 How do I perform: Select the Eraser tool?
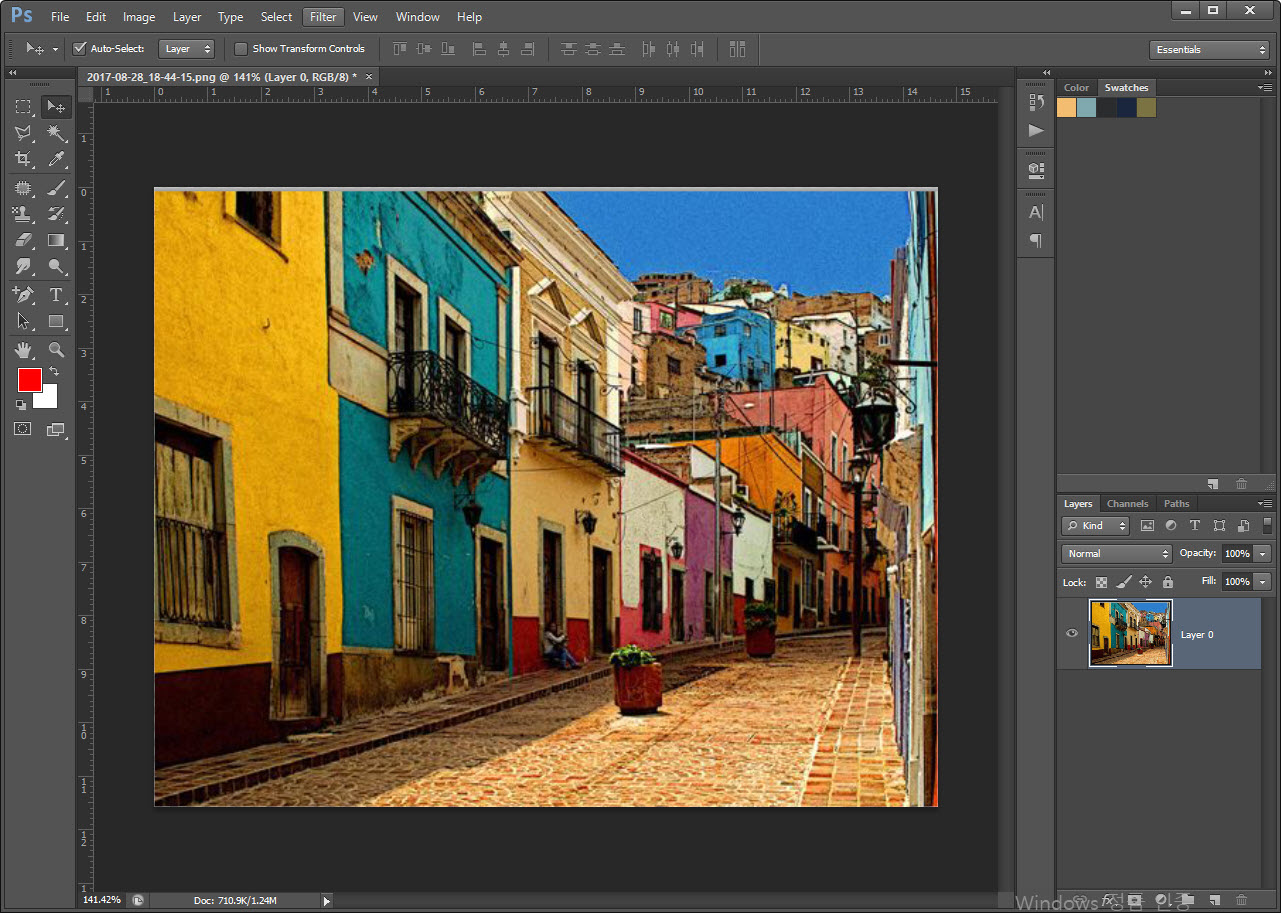(x=23, y=240)
